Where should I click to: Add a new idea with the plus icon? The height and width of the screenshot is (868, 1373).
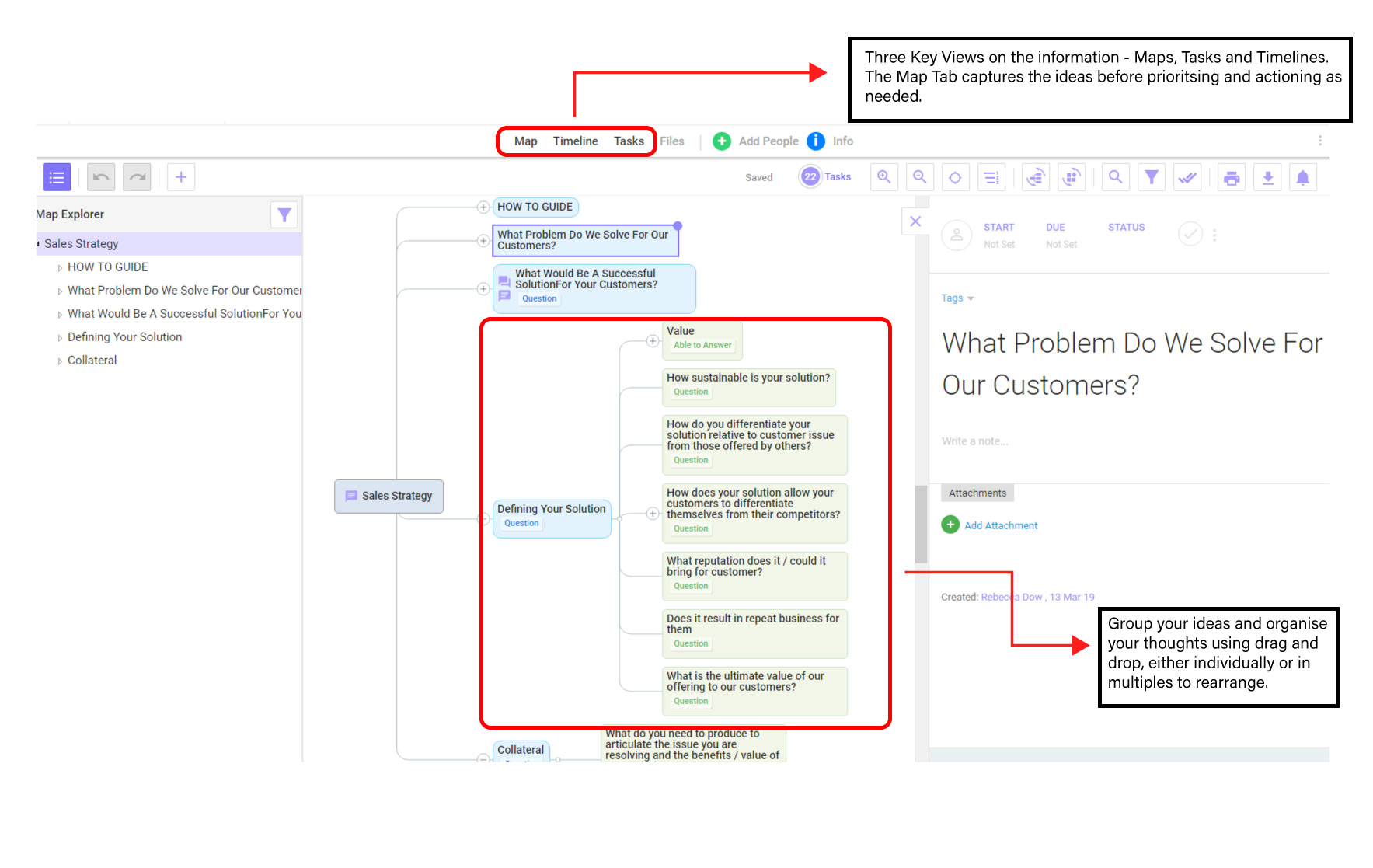tap(181, 177)
